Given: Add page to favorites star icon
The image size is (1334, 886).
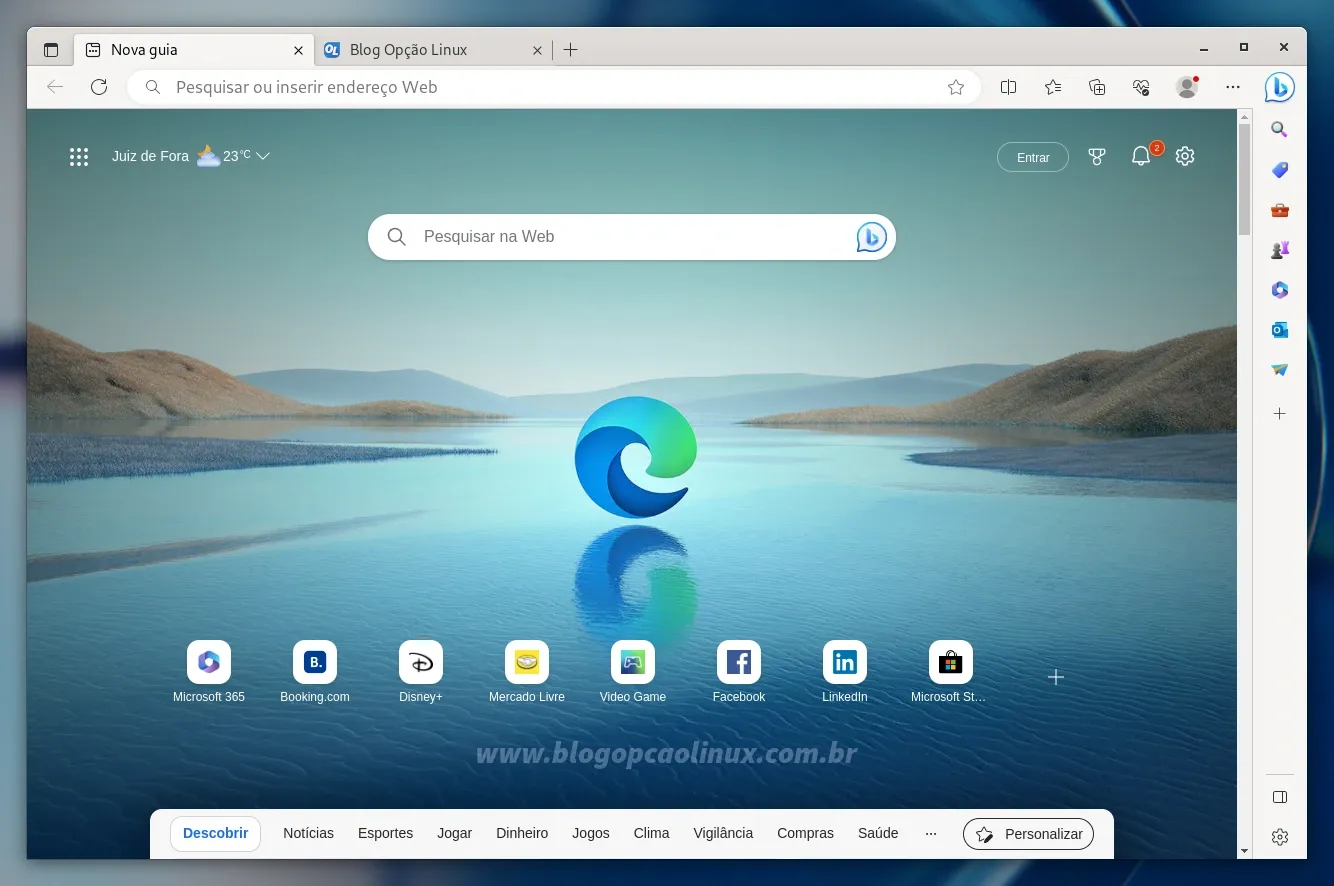Looking at the screenshot, I should (956, 87).
